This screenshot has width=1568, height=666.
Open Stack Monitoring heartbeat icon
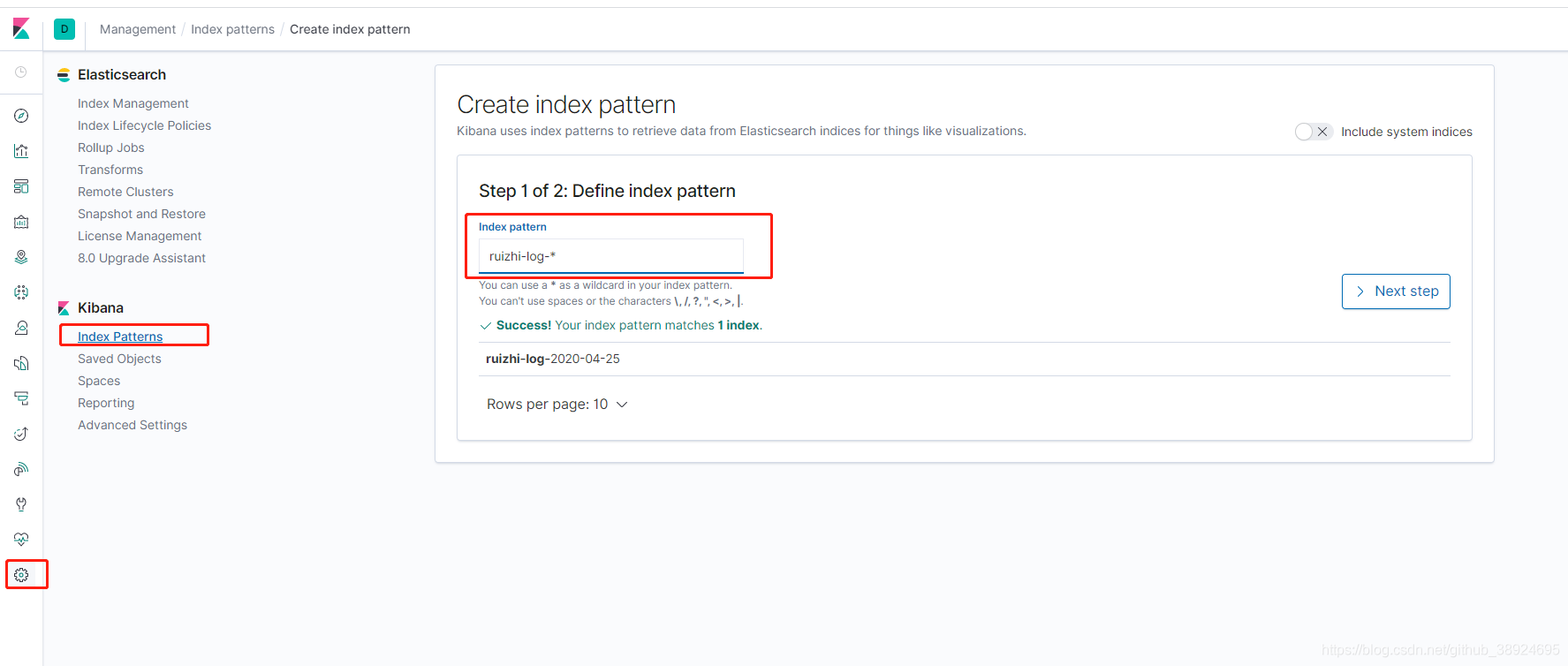tap(21, 540)
